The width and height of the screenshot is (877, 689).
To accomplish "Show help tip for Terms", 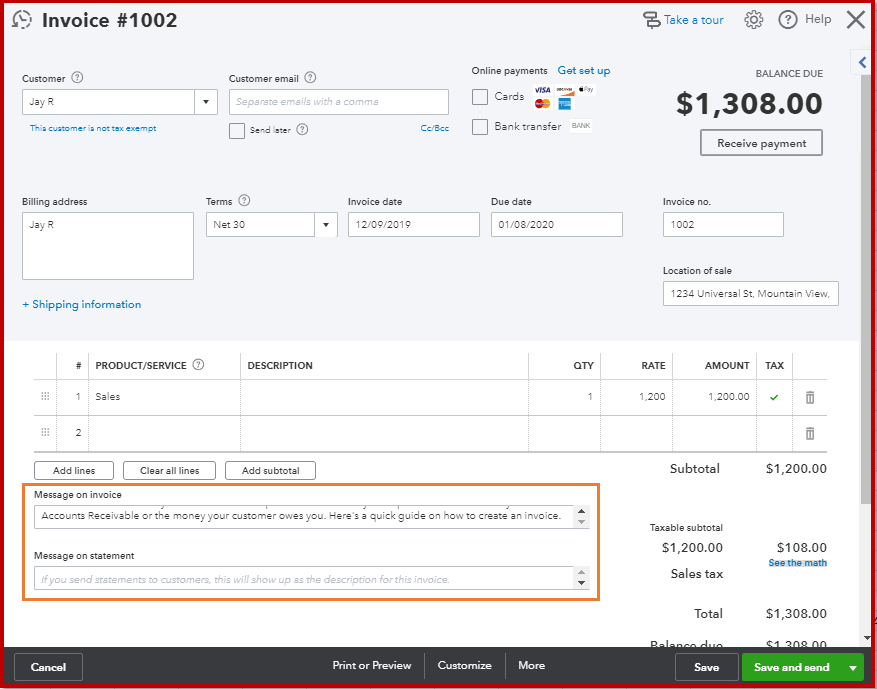I will (244, 201).
